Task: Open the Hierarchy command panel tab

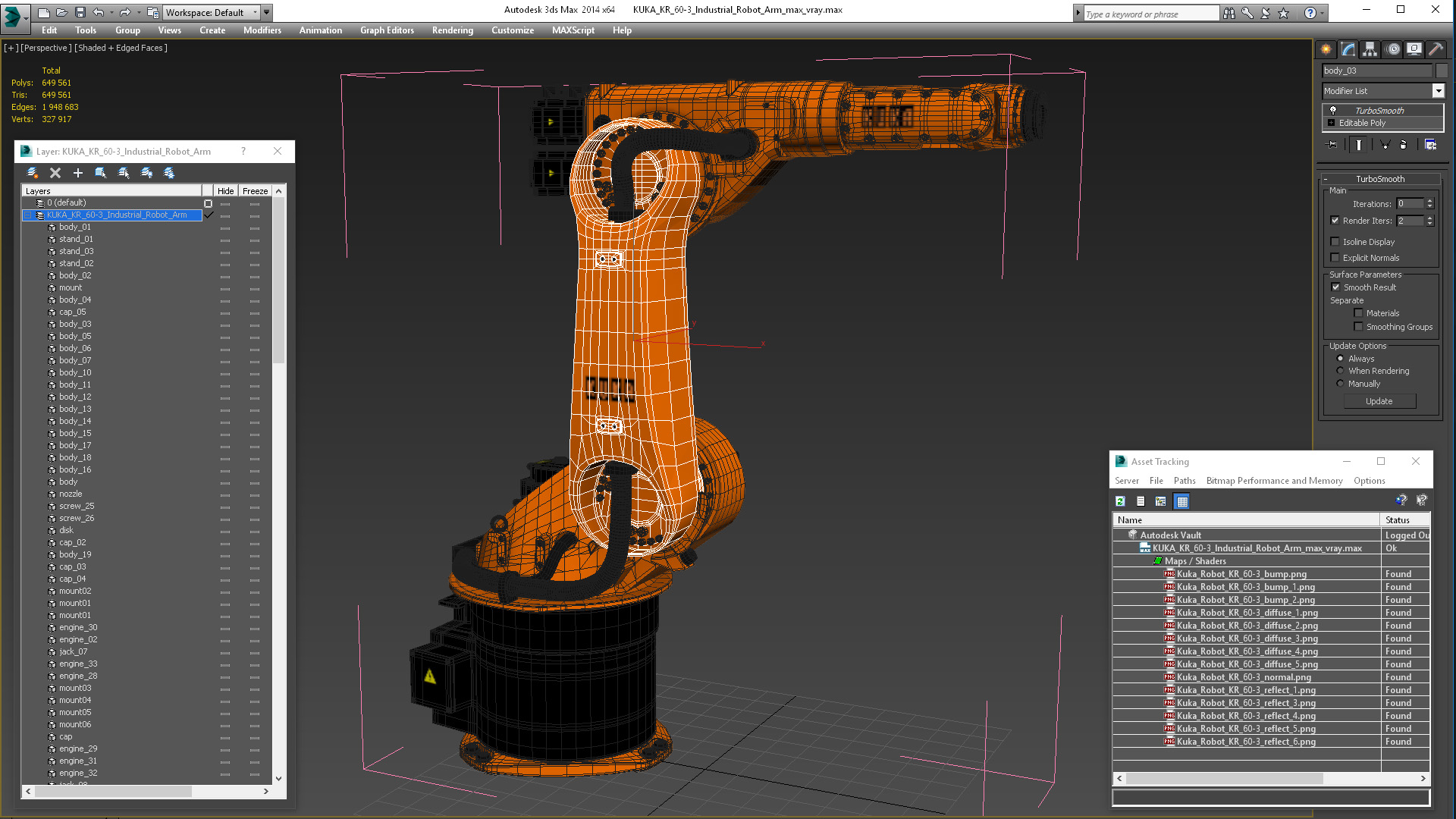Action: pyautogui.click(x=1370, y=49)
